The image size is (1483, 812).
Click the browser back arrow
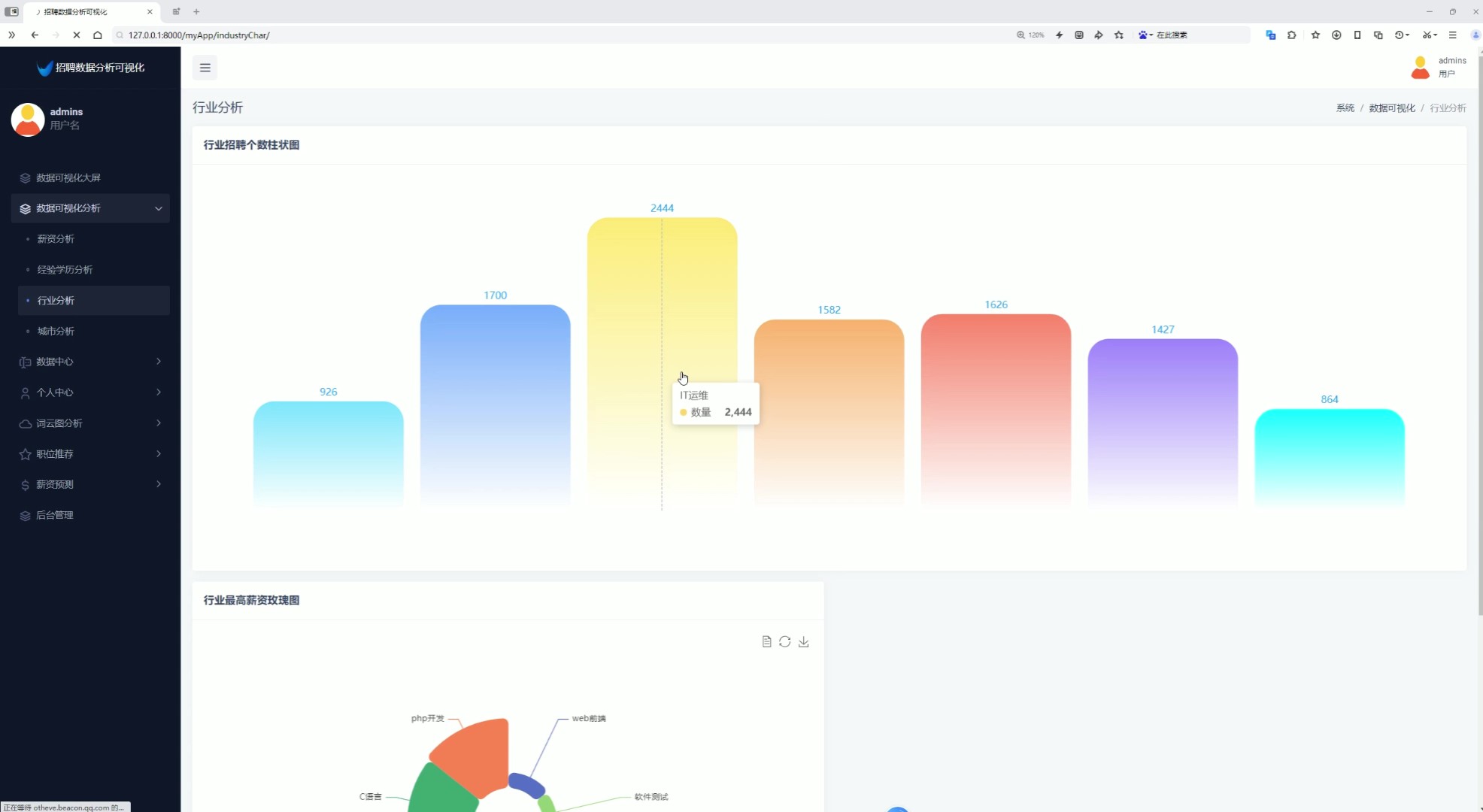click(35, 35)
